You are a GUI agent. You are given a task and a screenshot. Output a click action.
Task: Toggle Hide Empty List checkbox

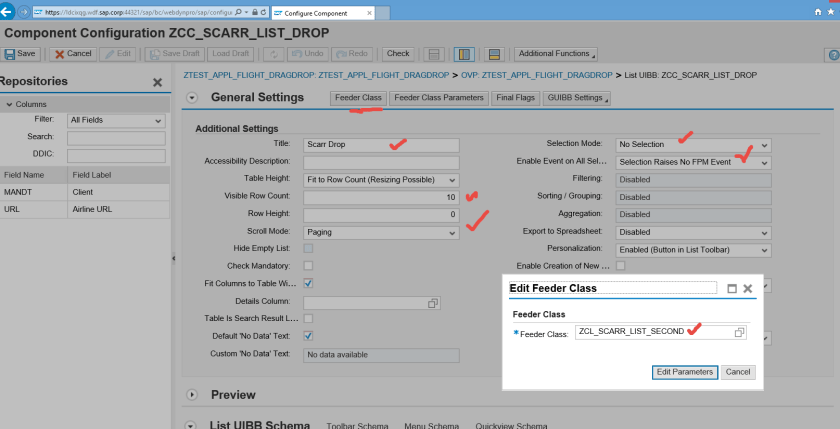pos(308,249)
